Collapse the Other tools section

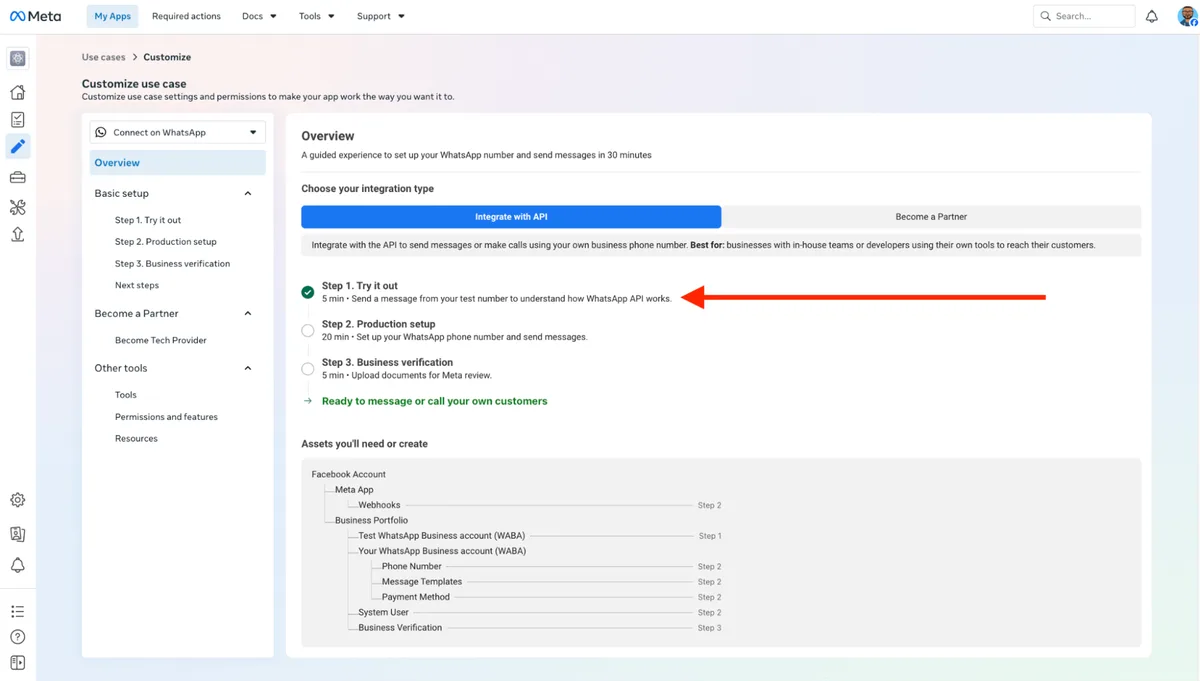pyautogui.click(x=248, y=368)
